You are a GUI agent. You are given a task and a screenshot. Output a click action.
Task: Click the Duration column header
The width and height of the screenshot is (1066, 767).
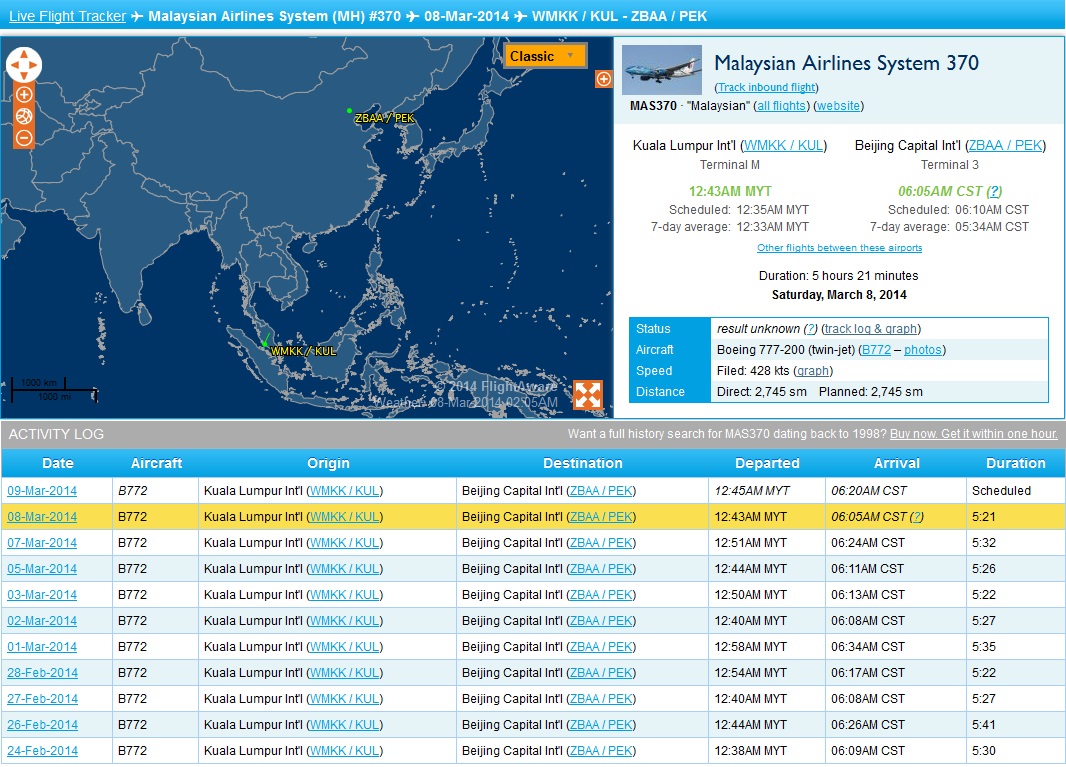[x=1016, y=463]
